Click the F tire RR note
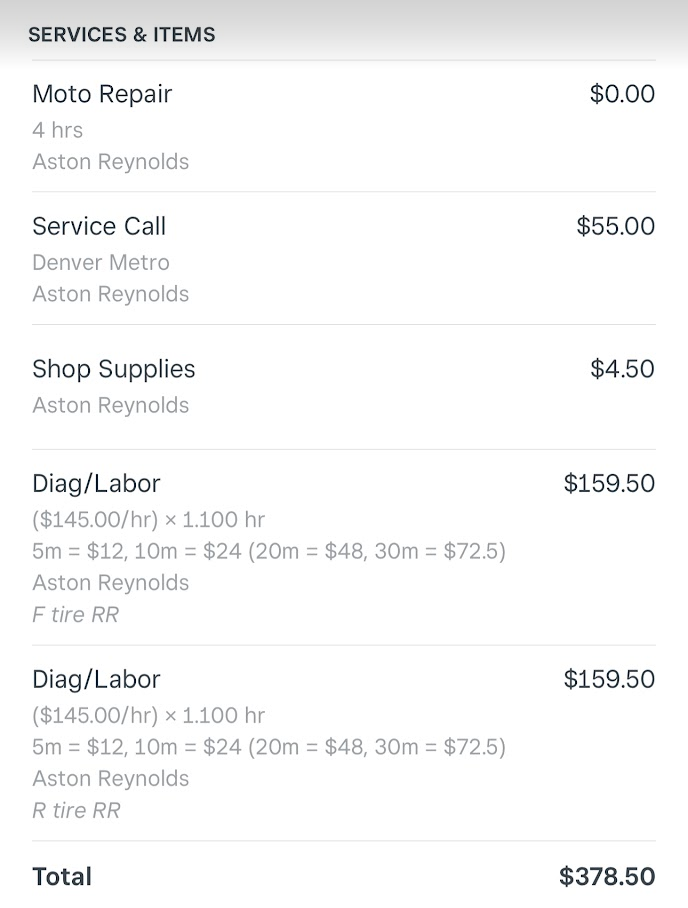This screenshot has height=908, width=688. click(x=75, y=614)
